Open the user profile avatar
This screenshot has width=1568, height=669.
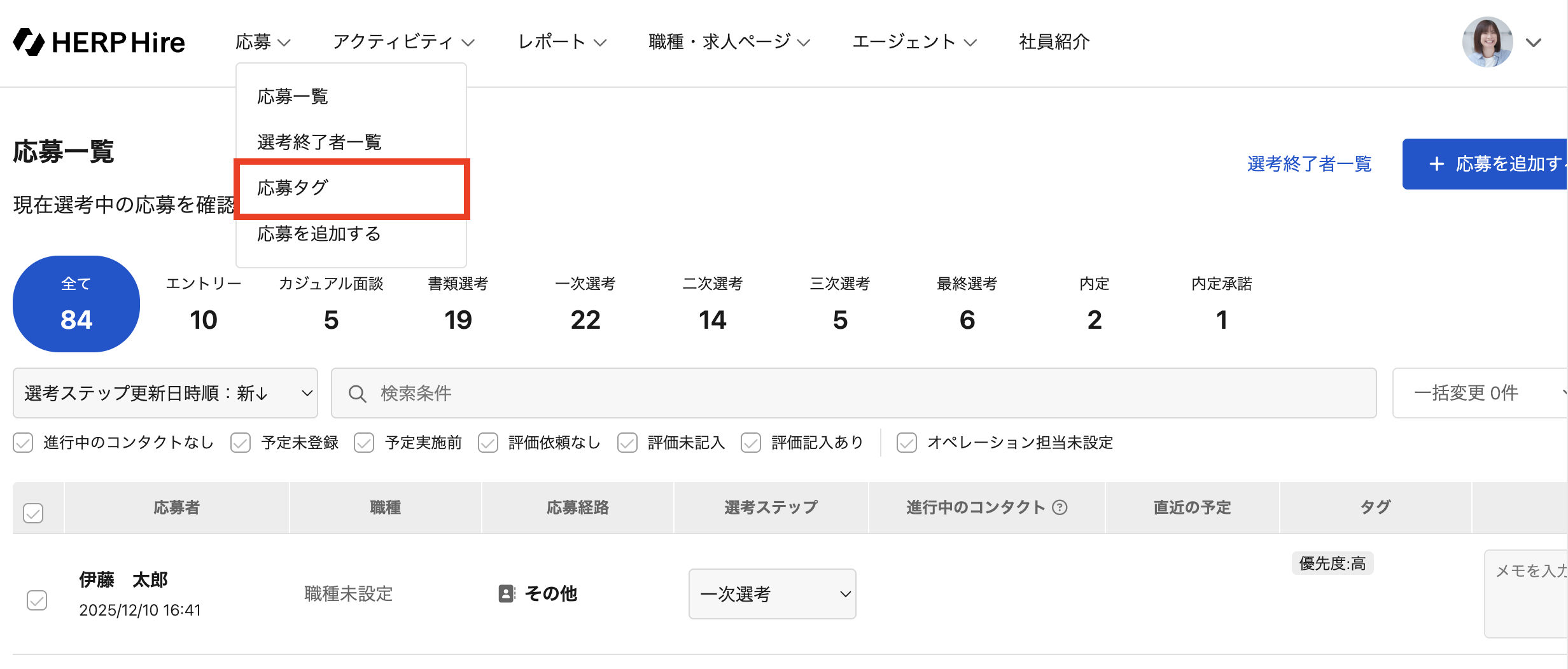pyautogui.click(x=1487, y=42)
